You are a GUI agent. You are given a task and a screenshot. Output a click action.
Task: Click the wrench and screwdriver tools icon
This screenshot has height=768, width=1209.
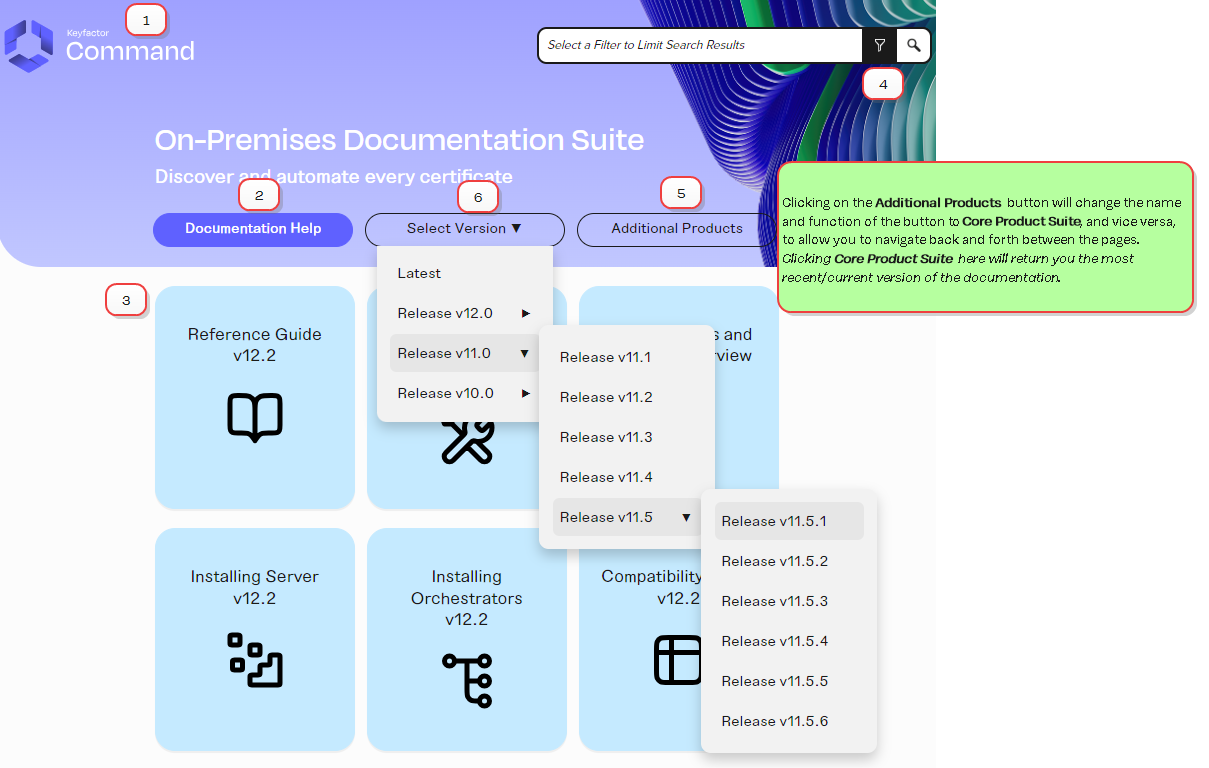[x=467, y=441]
